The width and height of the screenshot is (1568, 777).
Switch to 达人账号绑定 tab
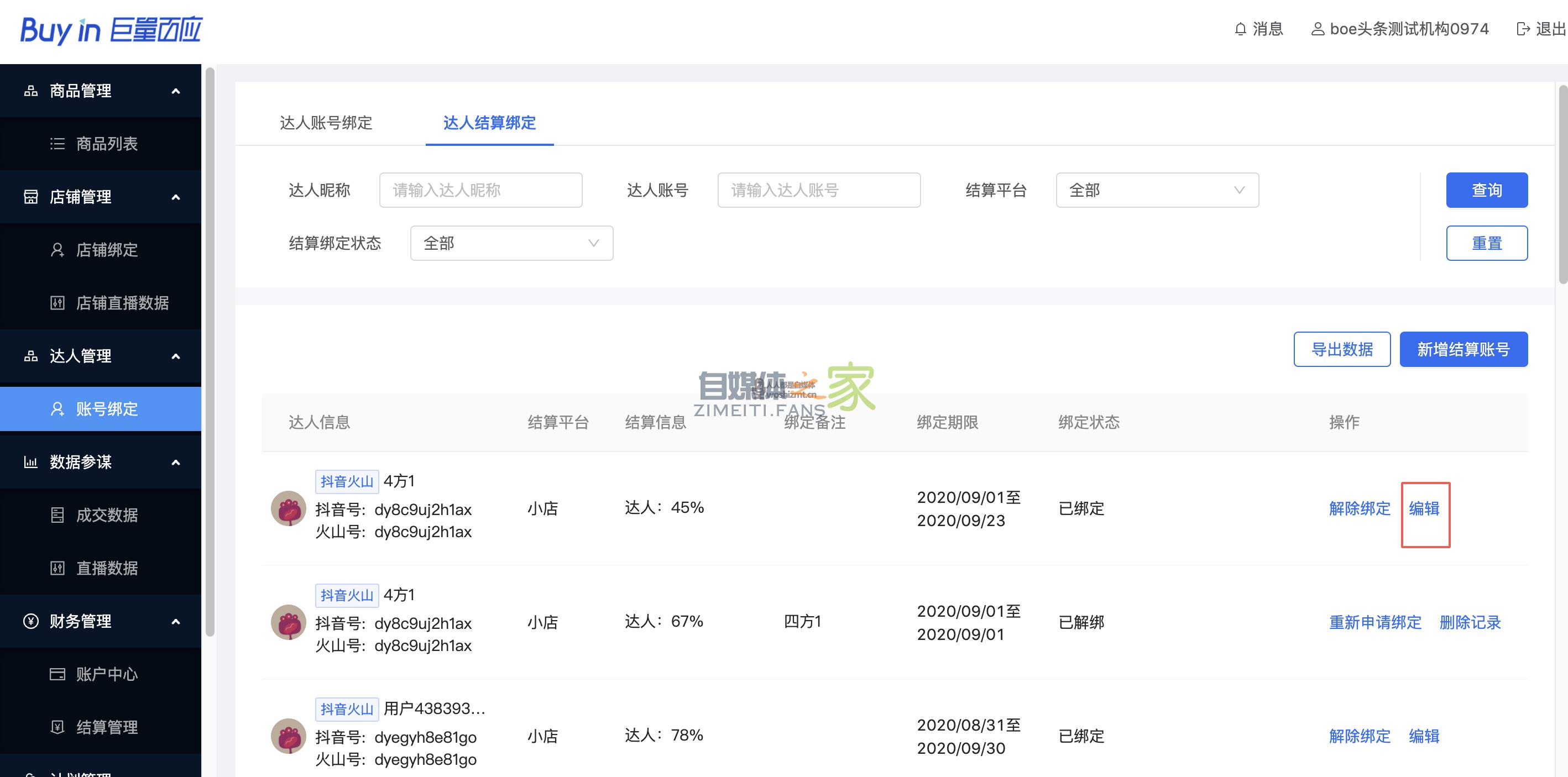(x=326, y=123)
